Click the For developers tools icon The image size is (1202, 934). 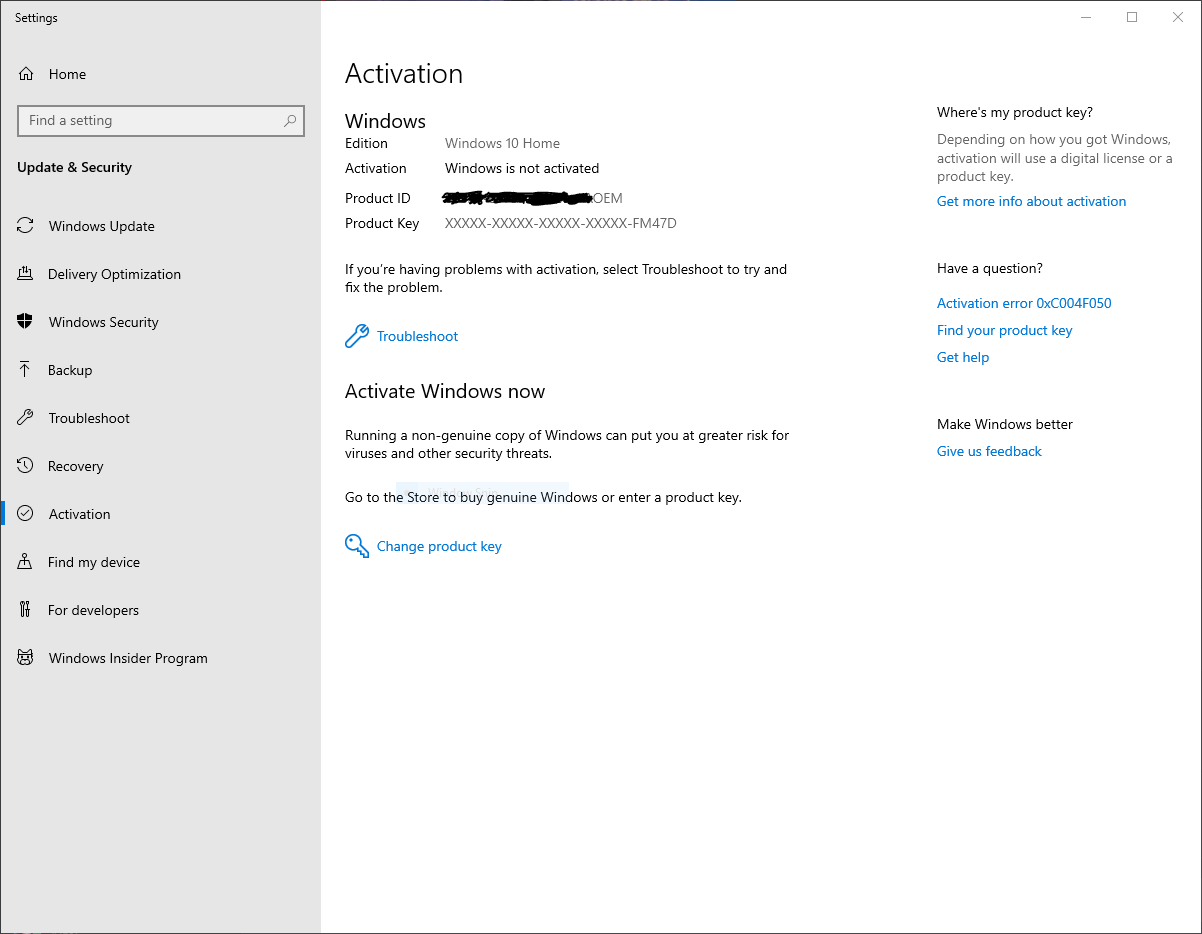pyautogui.click(x=26, y=610)
